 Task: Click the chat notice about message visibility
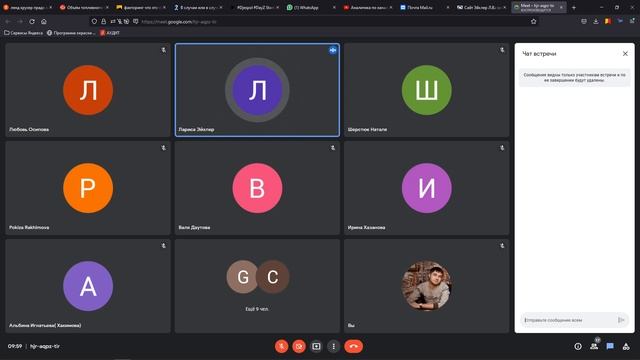[x=574, y=78]
